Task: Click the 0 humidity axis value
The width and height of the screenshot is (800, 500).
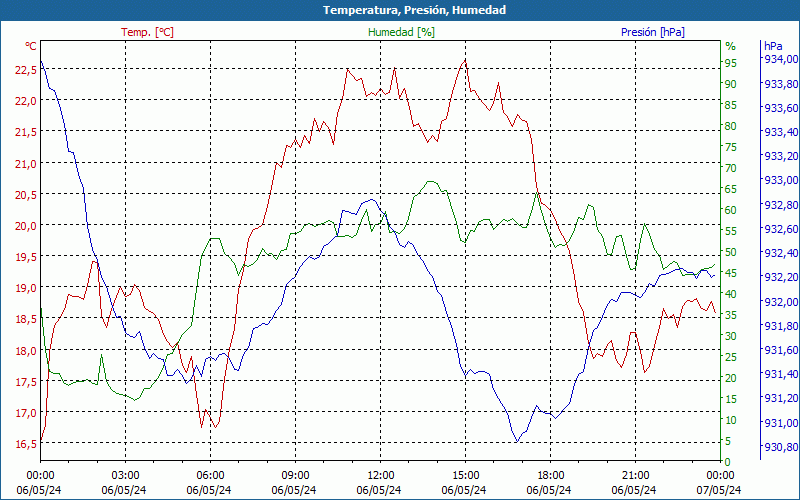Action: pyautogui.click(x=728, y=462)
